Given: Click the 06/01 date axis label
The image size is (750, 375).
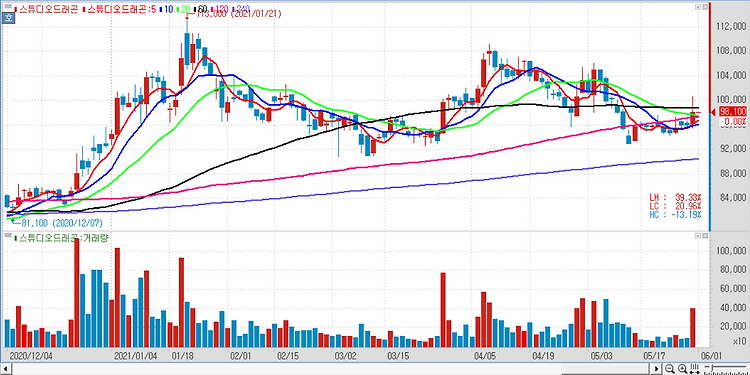Looking at the screenshot, I should pyautogui.click(x=711, y=356).
